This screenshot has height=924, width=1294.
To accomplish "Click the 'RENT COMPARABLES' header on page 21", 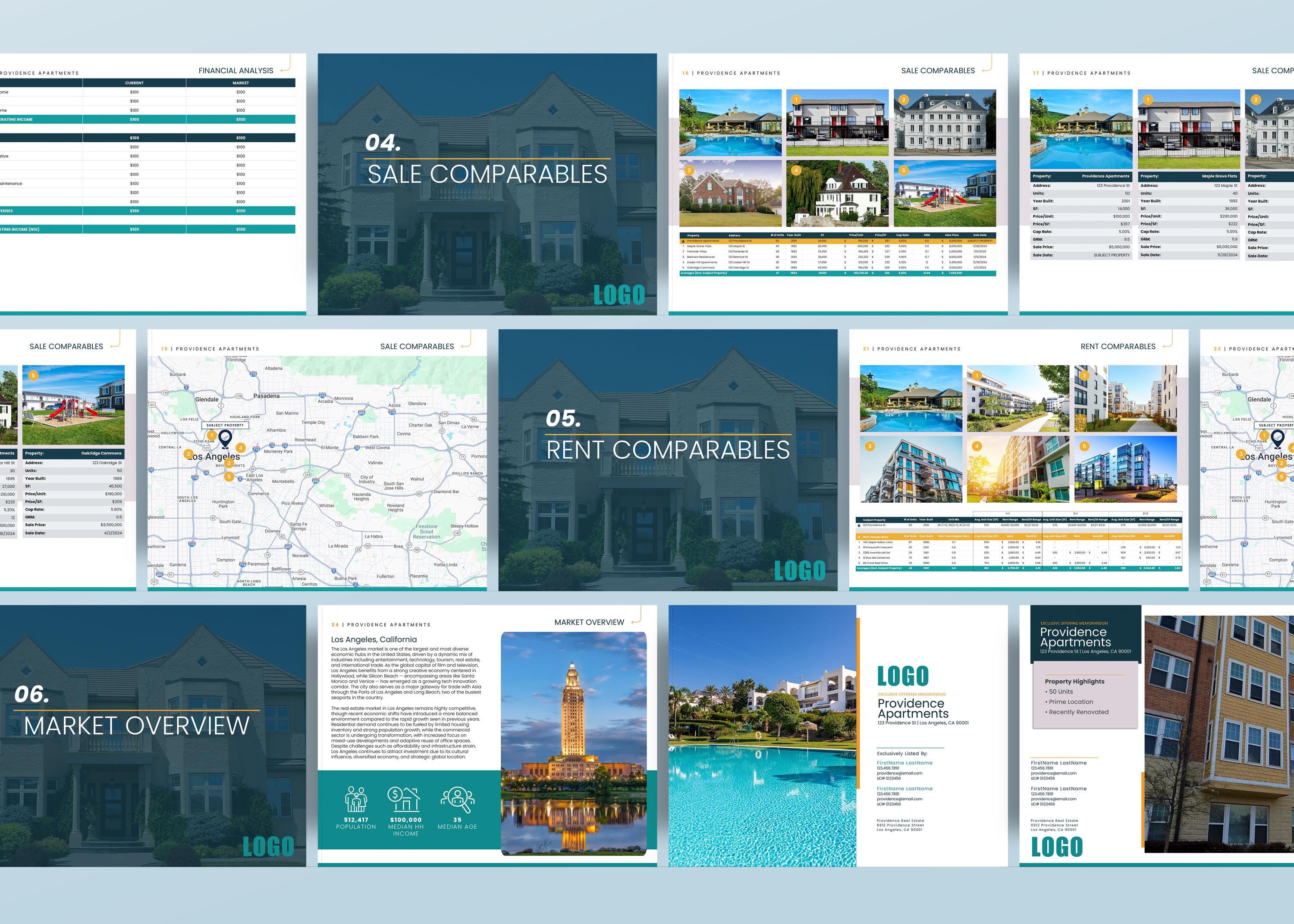I will [x=1118, y=347].
